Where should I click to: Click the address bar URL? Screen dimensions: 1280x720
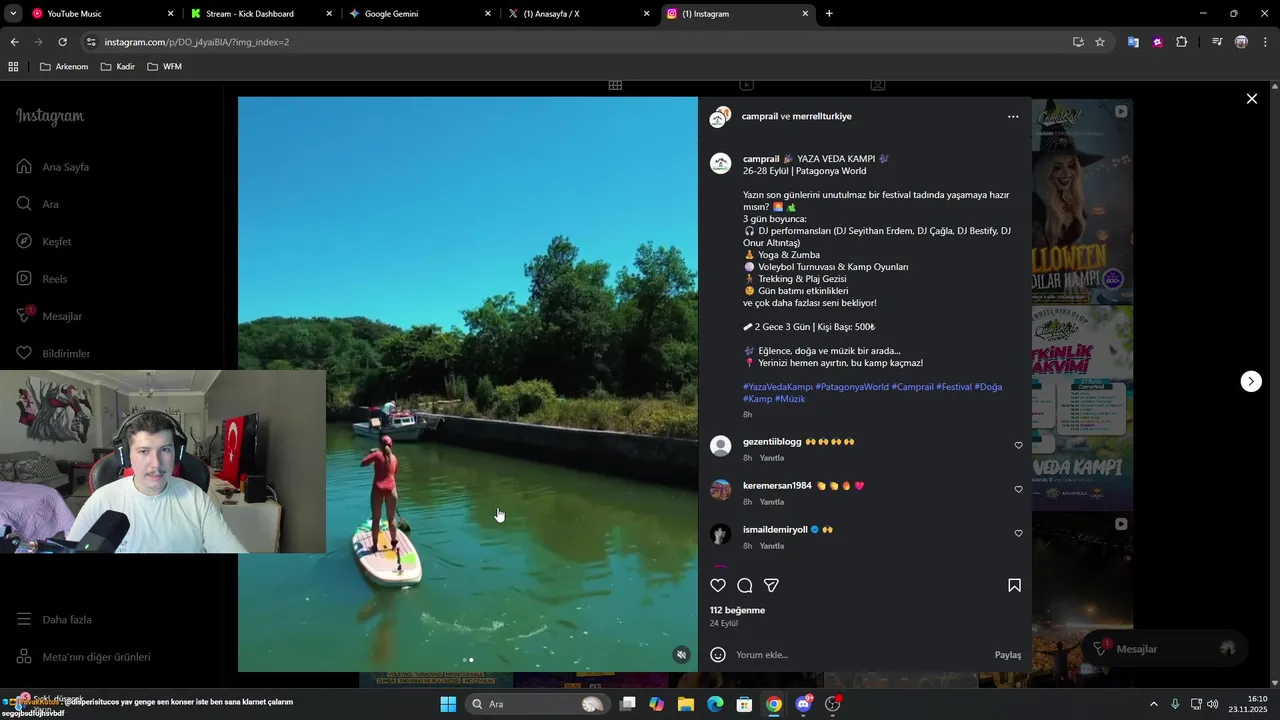197,42
